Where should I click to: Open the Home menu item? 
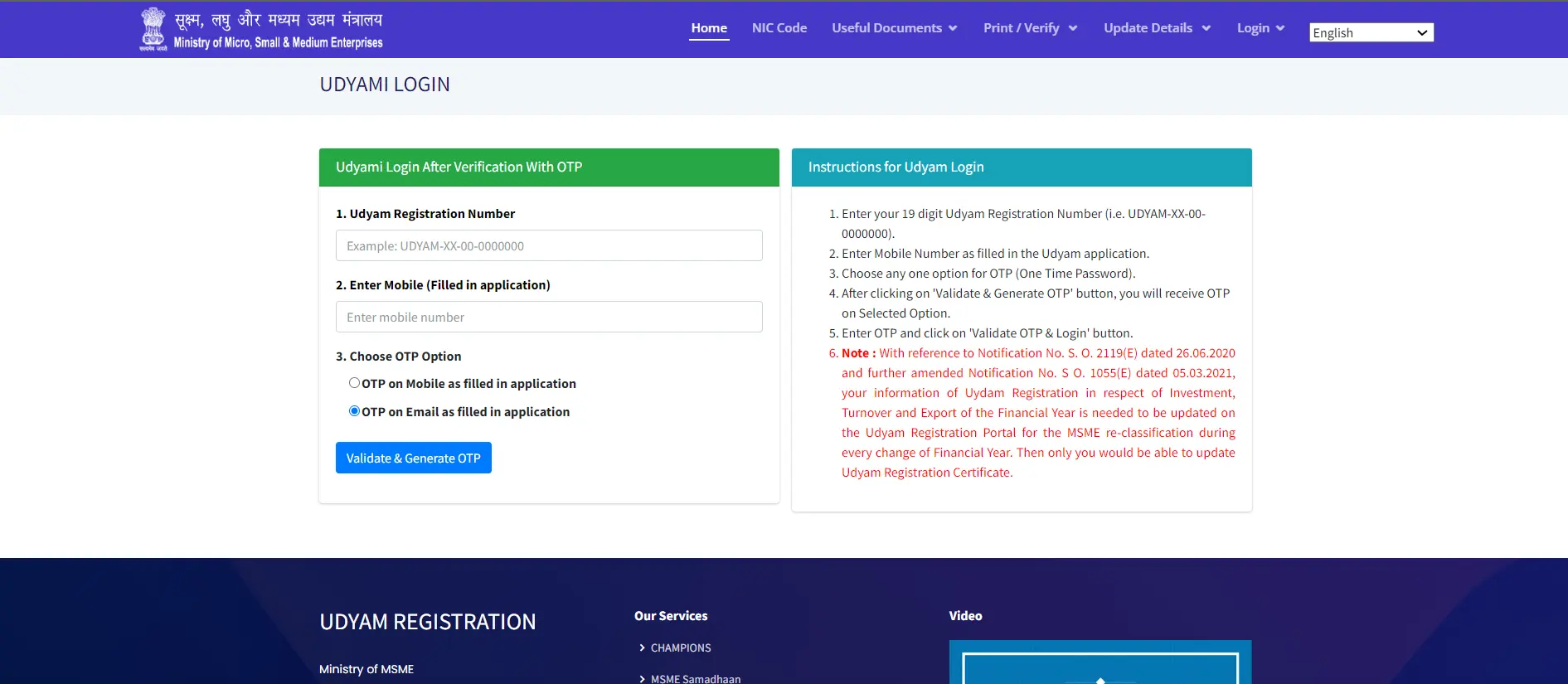point(709,28)
